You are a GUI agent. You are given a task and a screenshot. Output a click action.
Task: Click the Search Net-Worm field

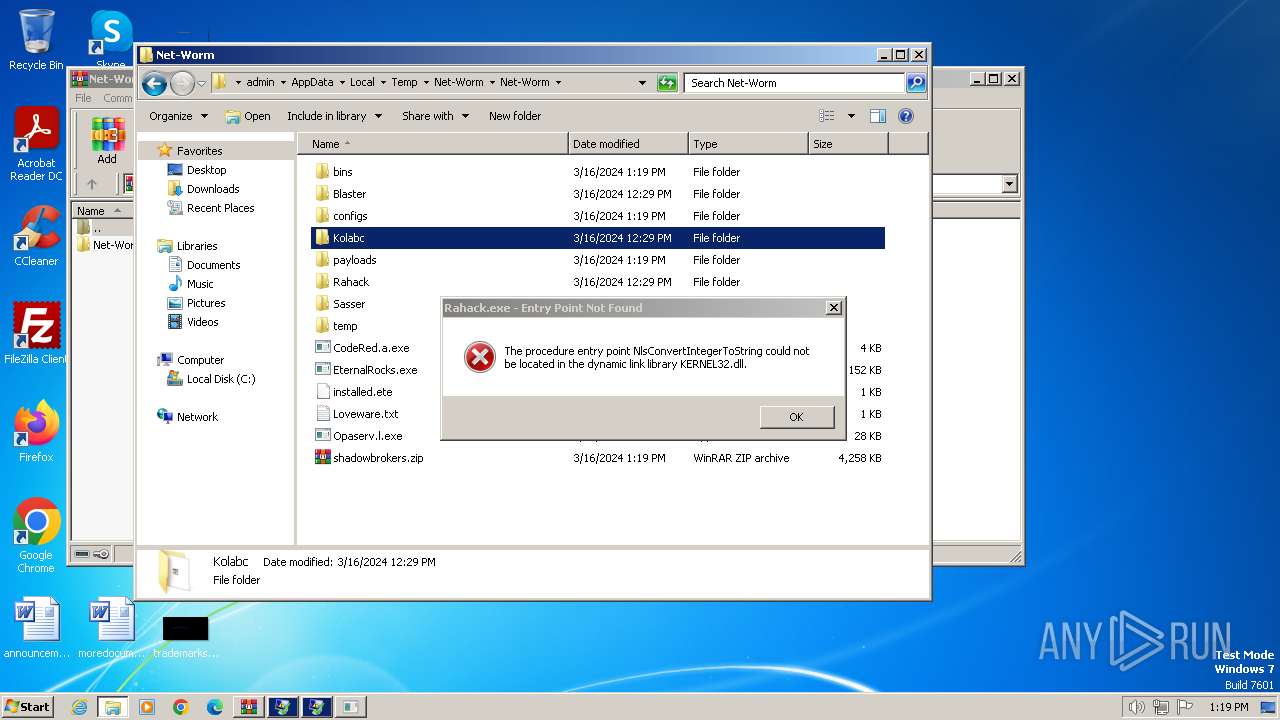coord(795,83)
